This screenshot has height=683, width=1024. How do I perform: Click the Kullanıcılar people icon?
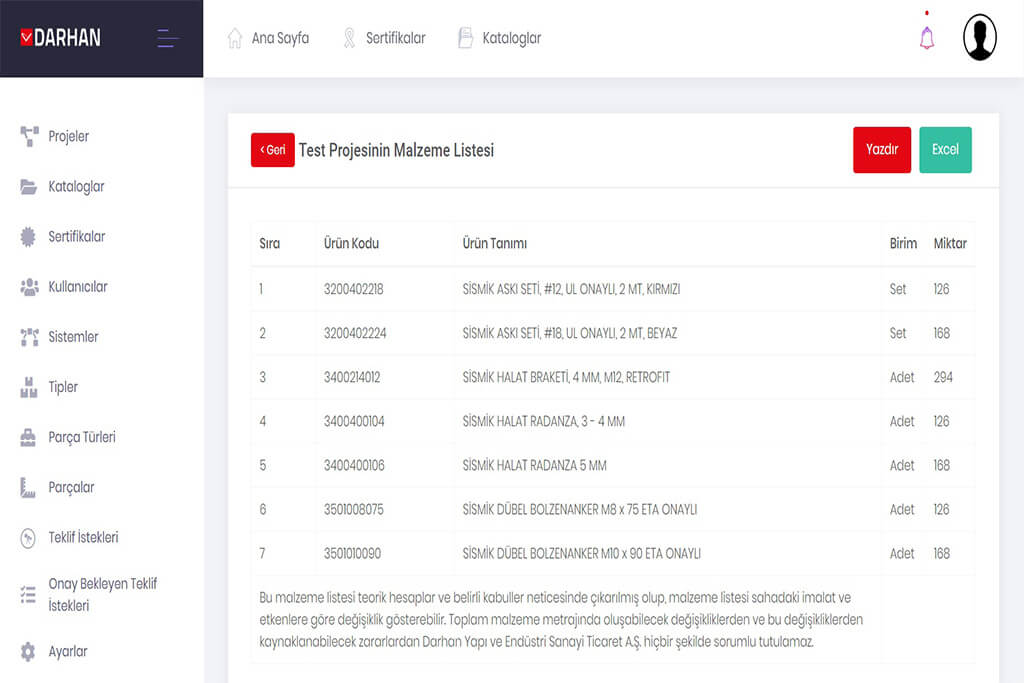tap(29, 287)
